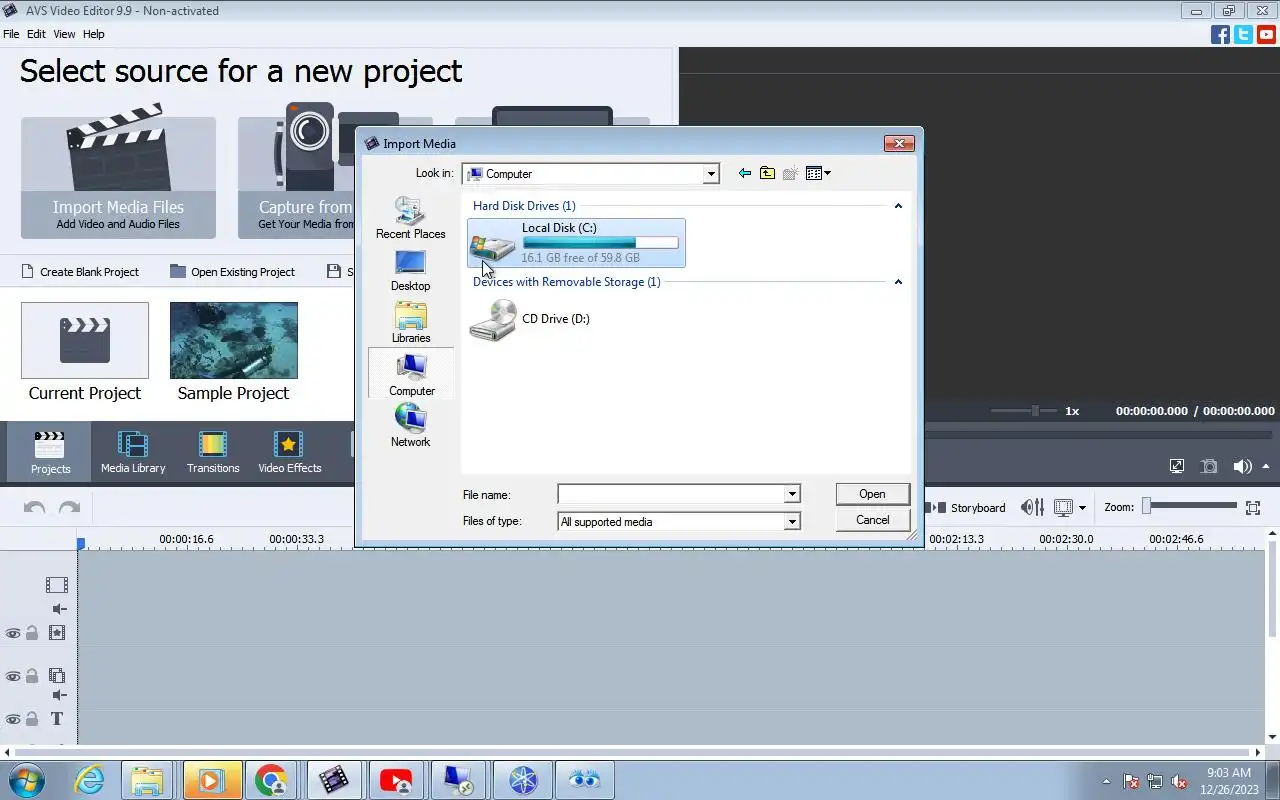Viewport: 1280px width, 800px height.
Task: Switch to the Video Effects tab
Action: click(x=290, y=451)
